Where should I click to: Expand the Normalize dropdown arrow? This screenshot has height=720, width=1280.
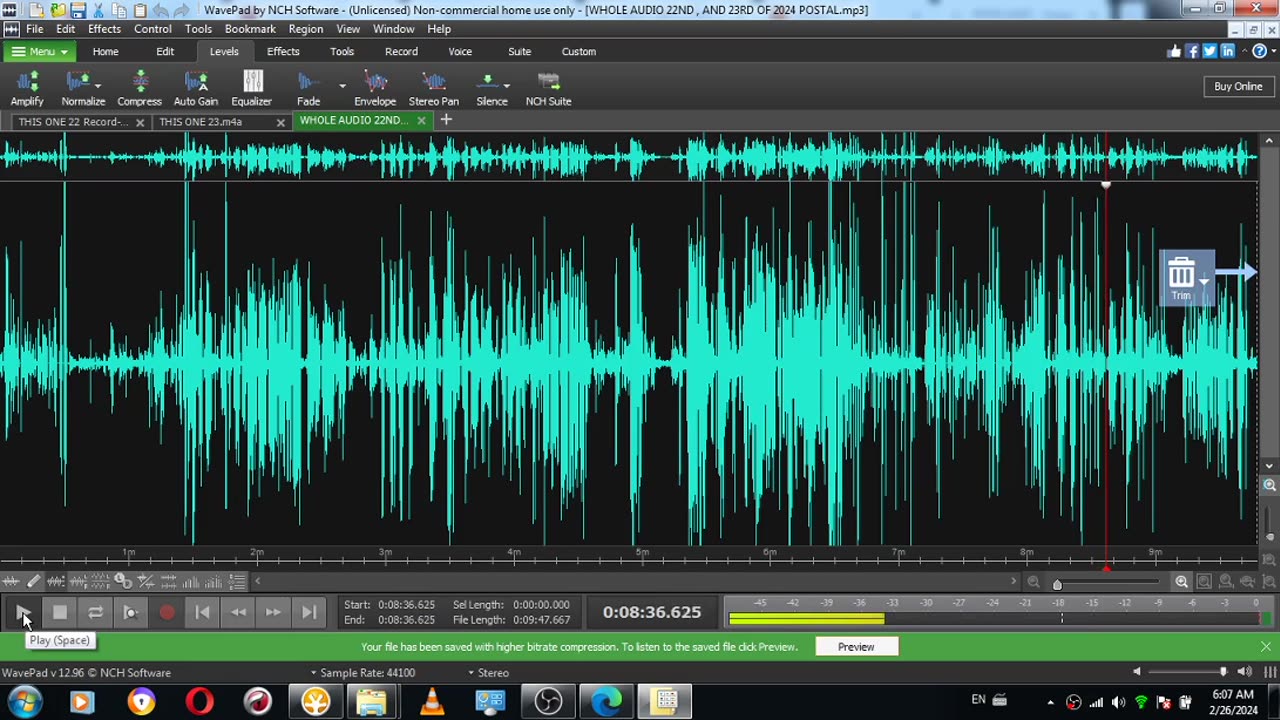coord(98,85)
